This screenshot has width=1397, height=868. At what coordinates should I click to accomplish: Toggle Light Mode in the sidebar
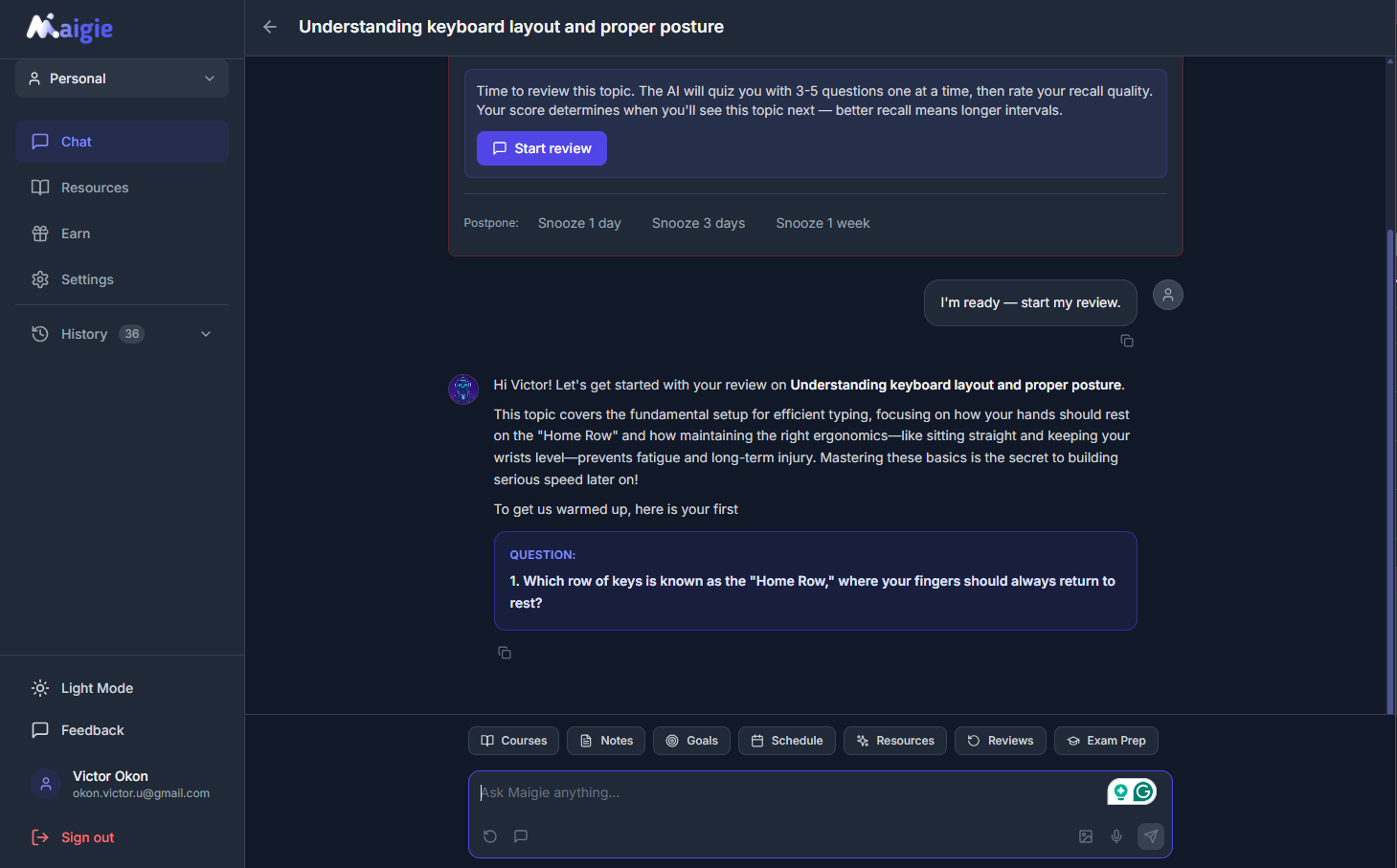(x=96, y=688)
